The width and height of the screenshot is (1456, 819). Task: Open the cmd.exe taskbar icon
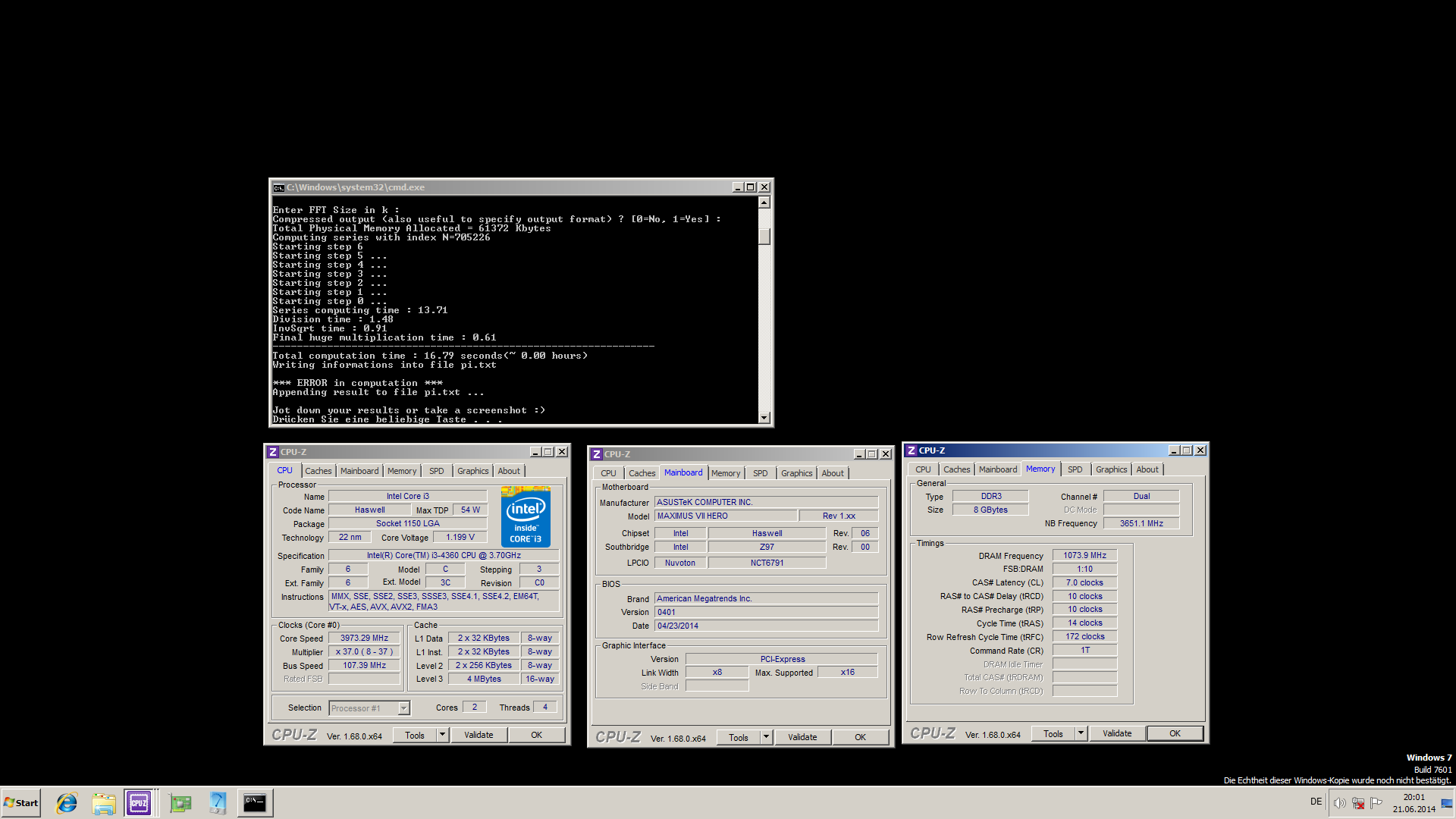tap(255, 803)
